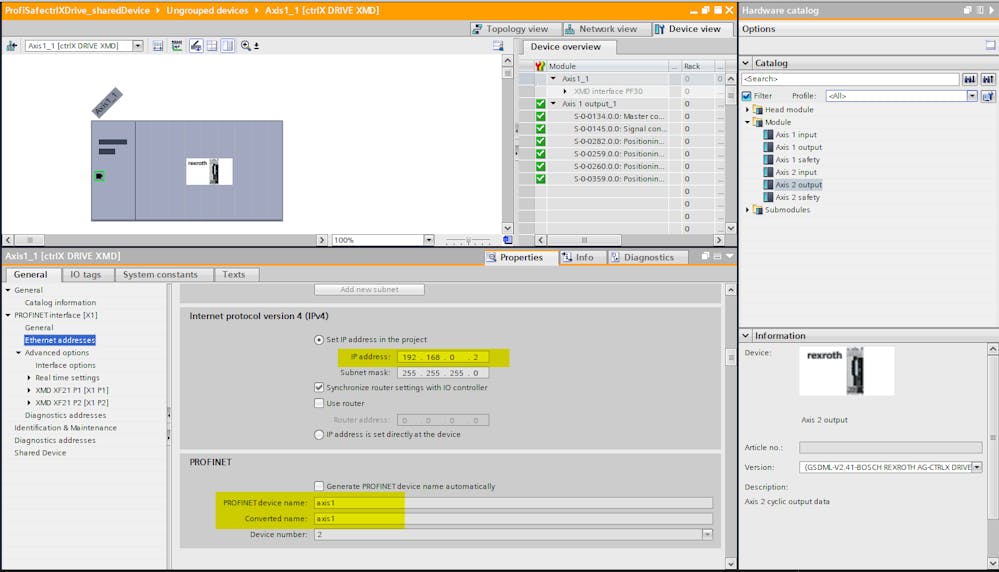Viewport: 999px width, 572px height.
Task: Select Catalog information in the properties tree
Action: (61, 303)
